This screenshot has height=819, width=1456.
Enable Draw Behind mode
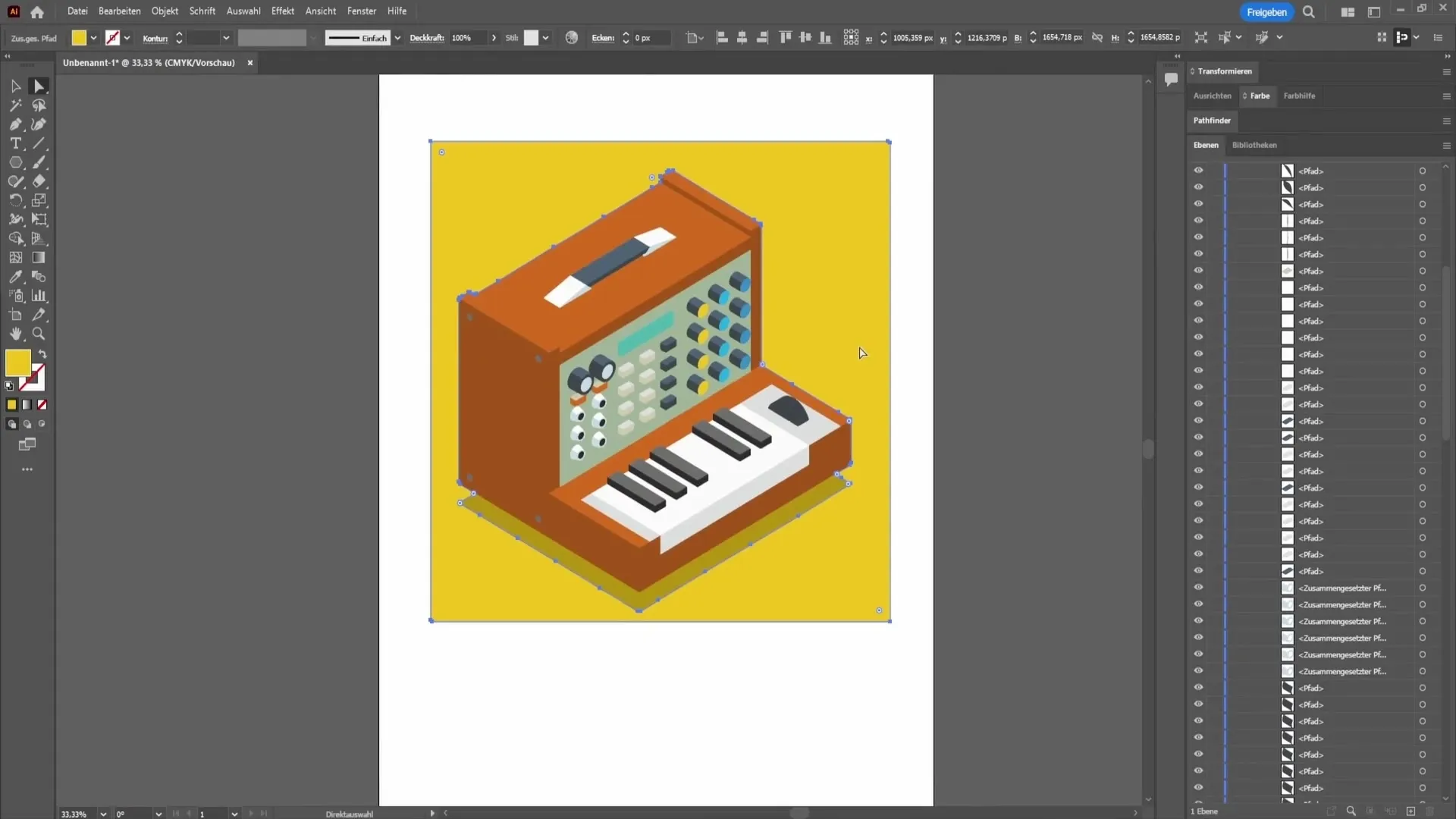point(27,425)
